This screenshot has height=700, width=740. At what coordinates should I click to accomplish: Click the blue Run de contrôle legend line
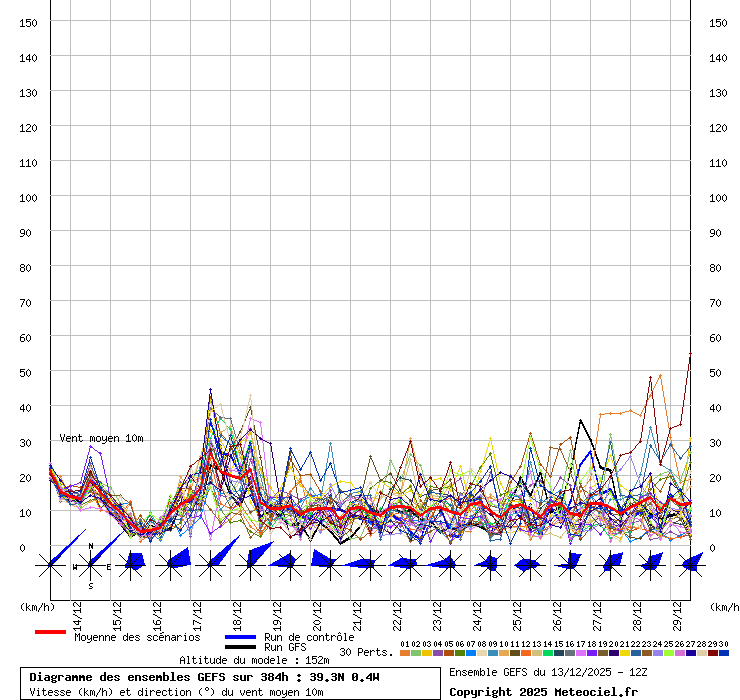coord(240,637)
